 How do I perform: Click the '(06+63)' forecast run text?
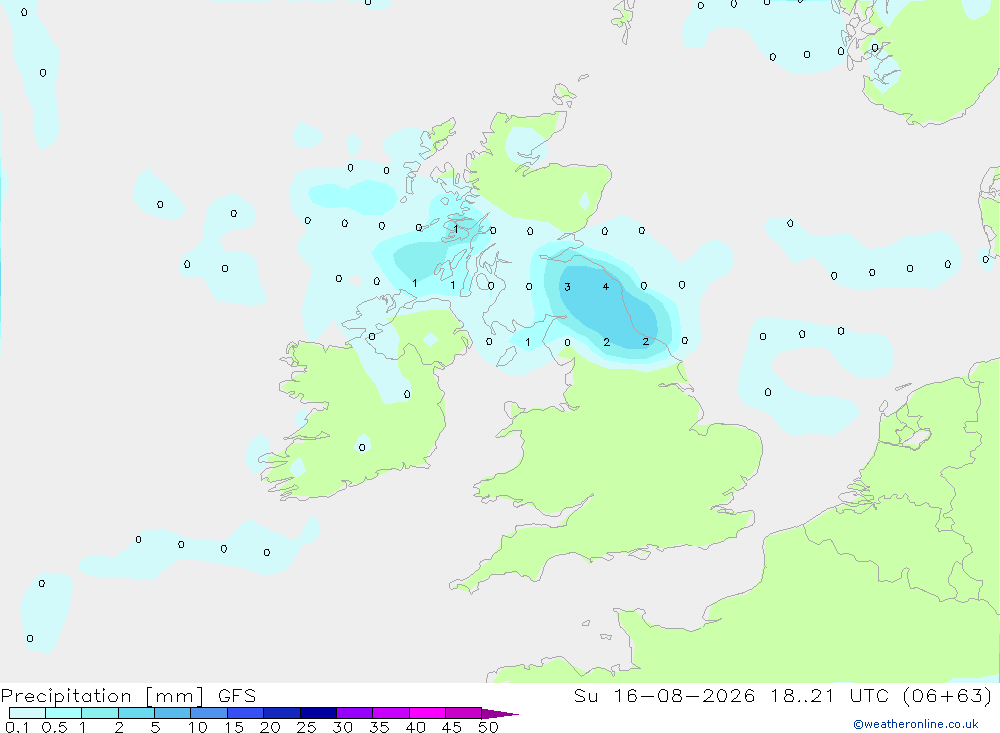pyautogui.click(x=948, y=695)
